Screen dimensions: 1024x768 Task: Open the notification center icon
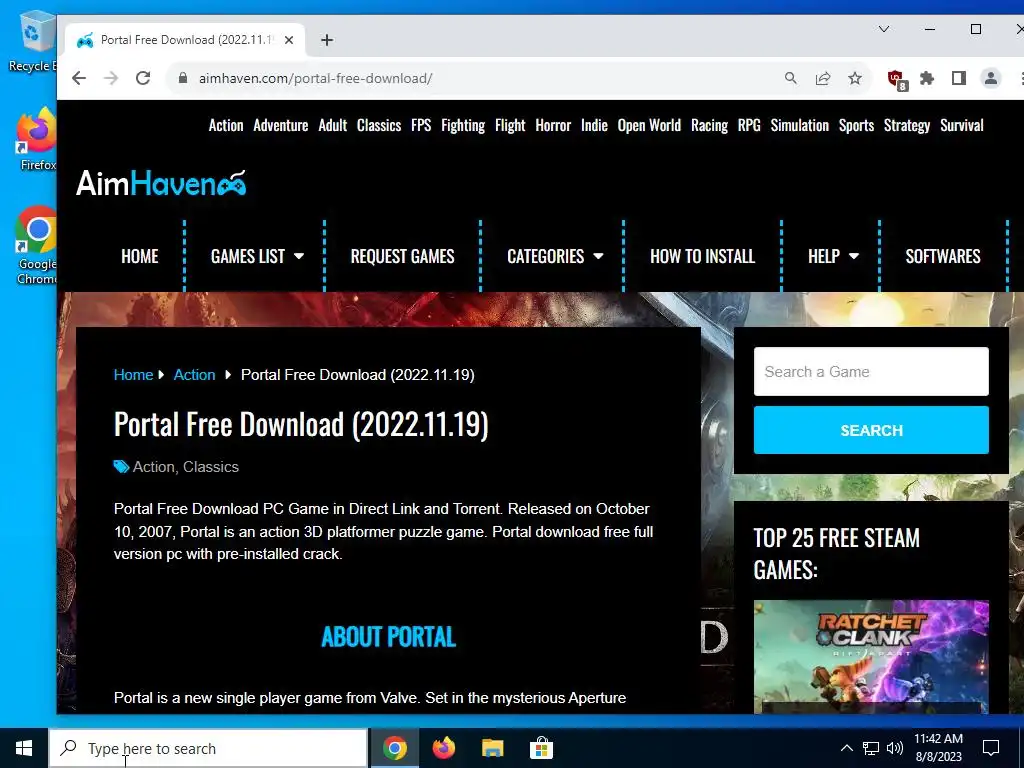tap(991, 748)
